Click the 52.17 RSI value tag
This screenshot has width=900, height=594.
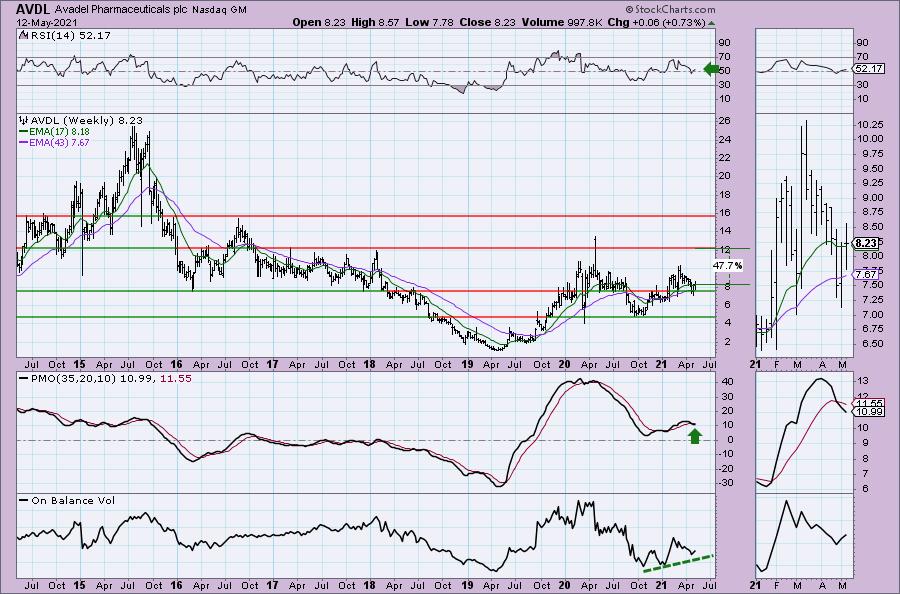pyautogui.click(x=868, y=69)
